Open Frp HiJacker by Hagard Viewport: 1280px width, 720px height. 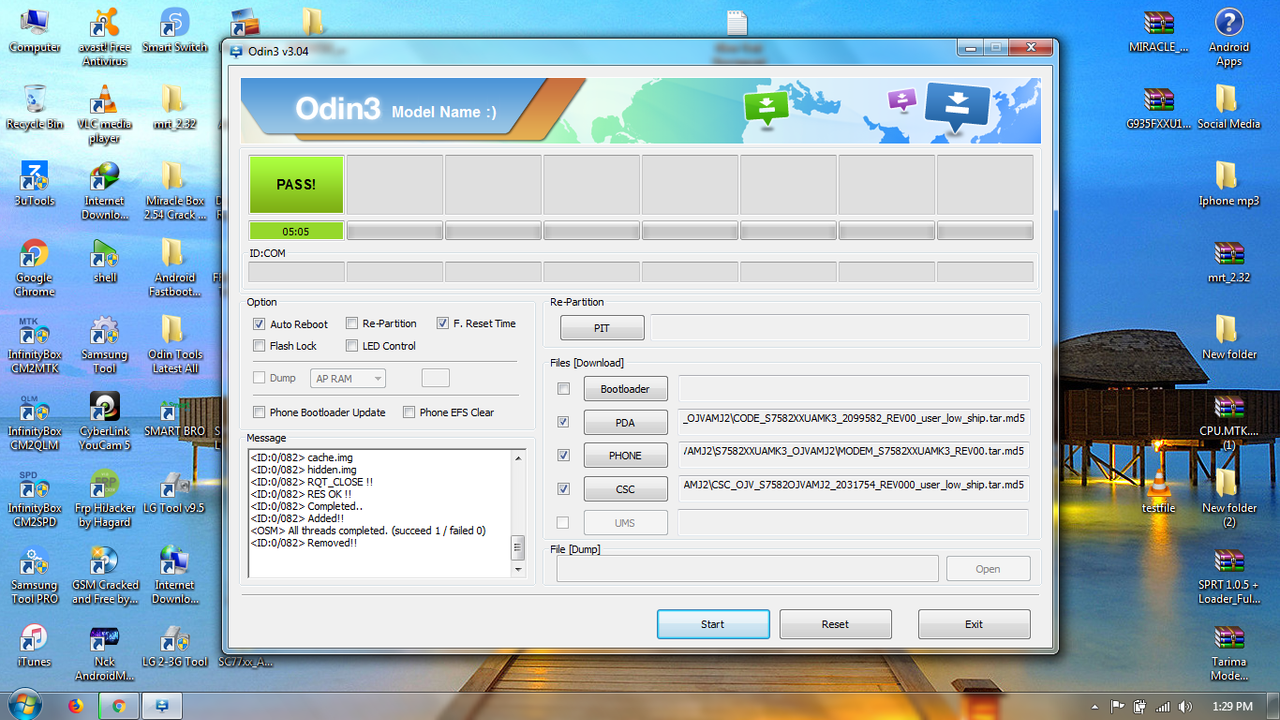tap(104, 498)
